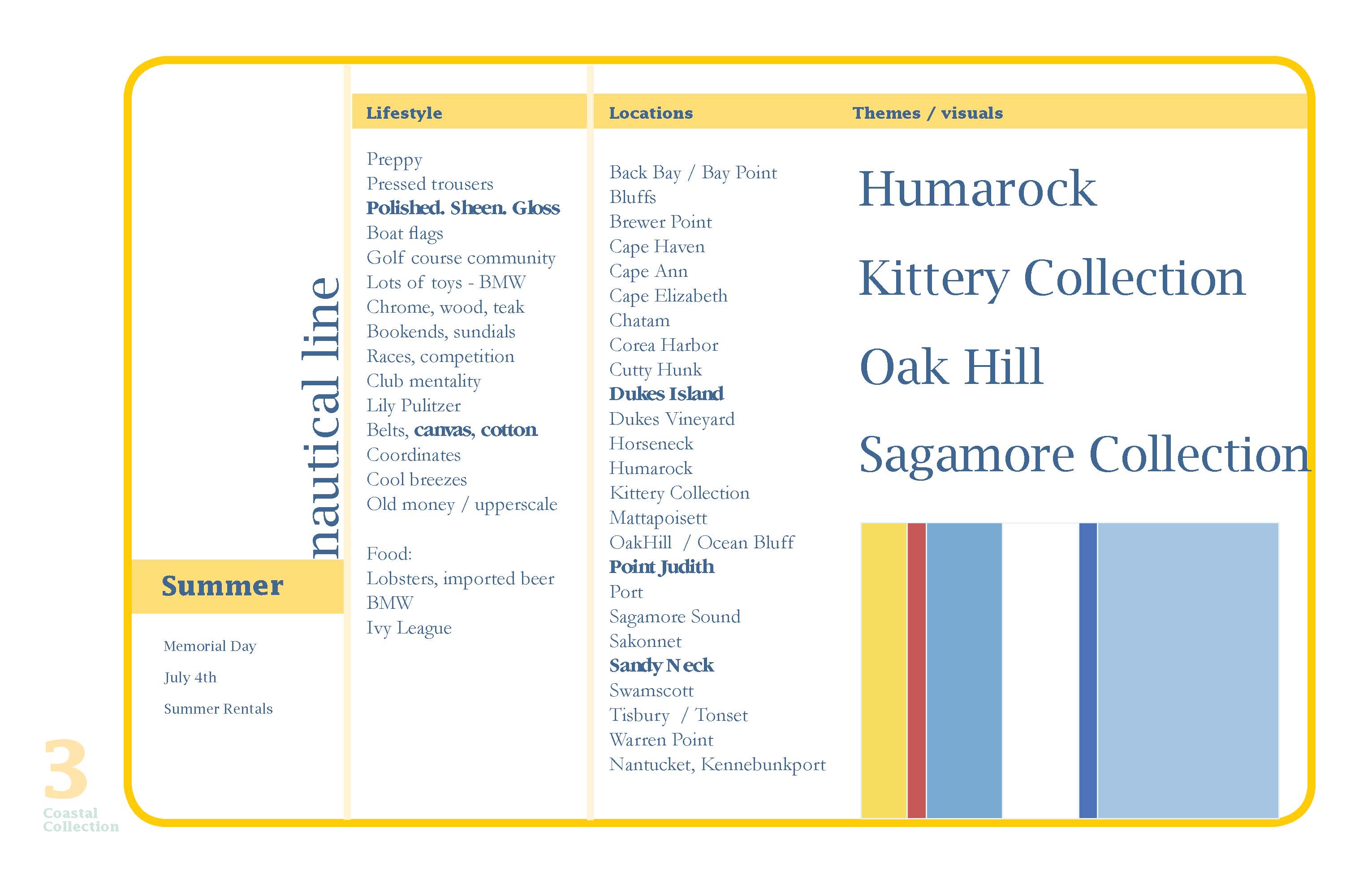Click 'Cool breezes' entry

click(x=417, y=479)
